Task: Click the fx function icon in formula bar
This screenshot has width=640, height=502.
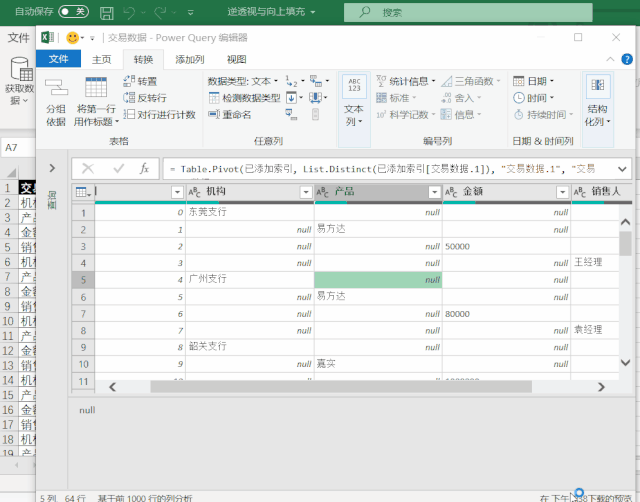Action: coord(145,169)
